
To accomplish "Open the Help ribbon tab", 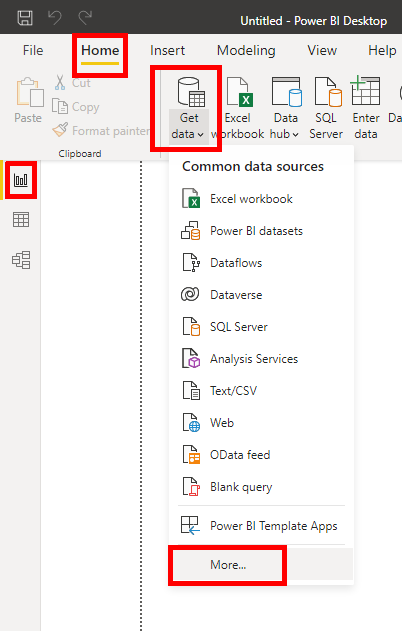I will (382, 51).
